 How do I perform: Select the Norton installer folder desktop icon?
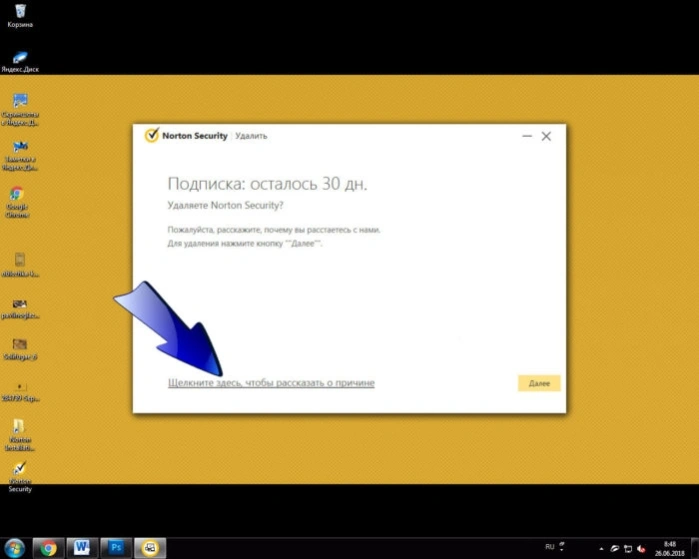point(20,435)
